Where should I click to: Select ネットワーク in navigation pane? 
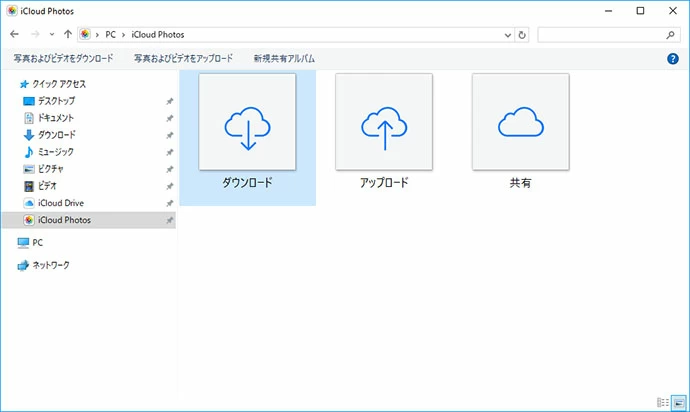tap(50, 265)
